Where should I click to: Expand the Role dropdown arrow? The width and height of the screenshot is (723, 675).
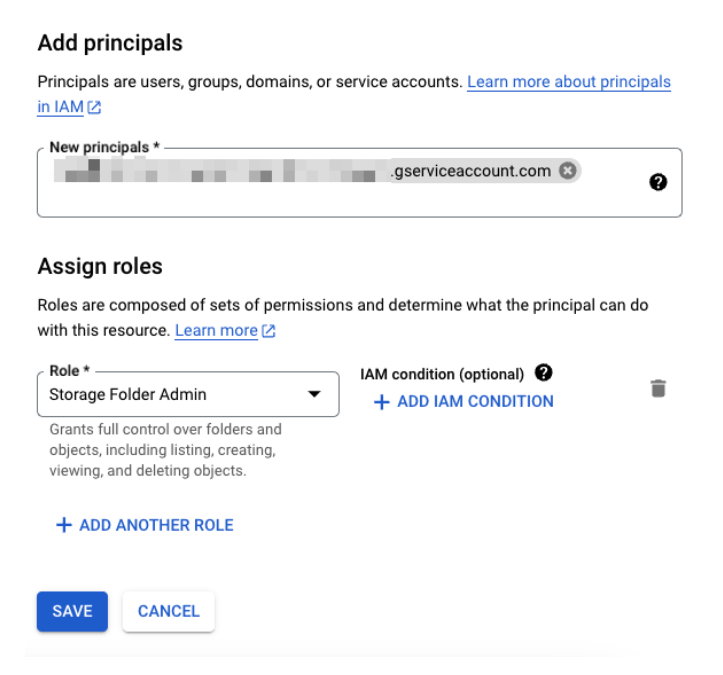315,395
